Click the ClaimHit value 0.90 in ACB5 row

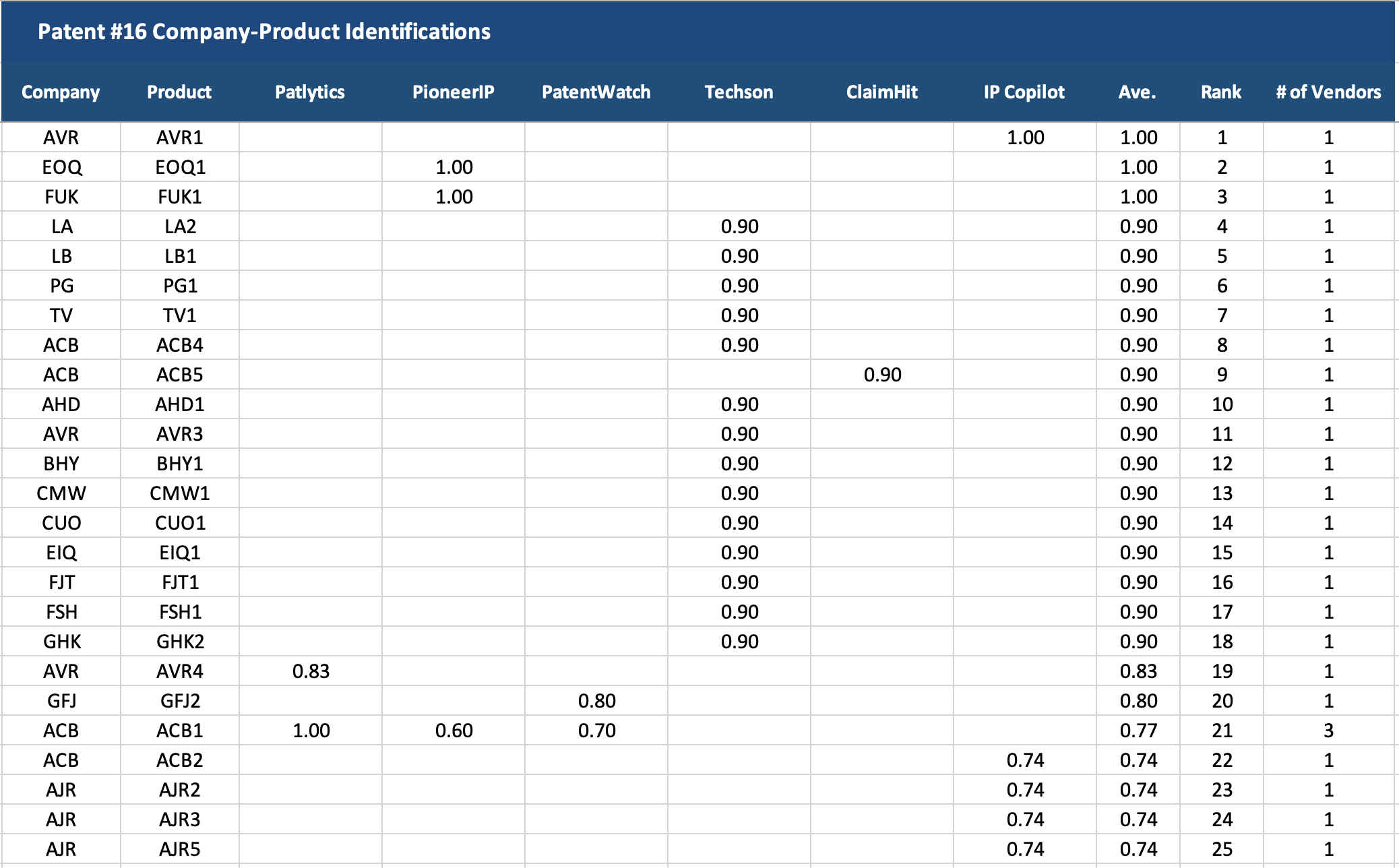(883, 375)
